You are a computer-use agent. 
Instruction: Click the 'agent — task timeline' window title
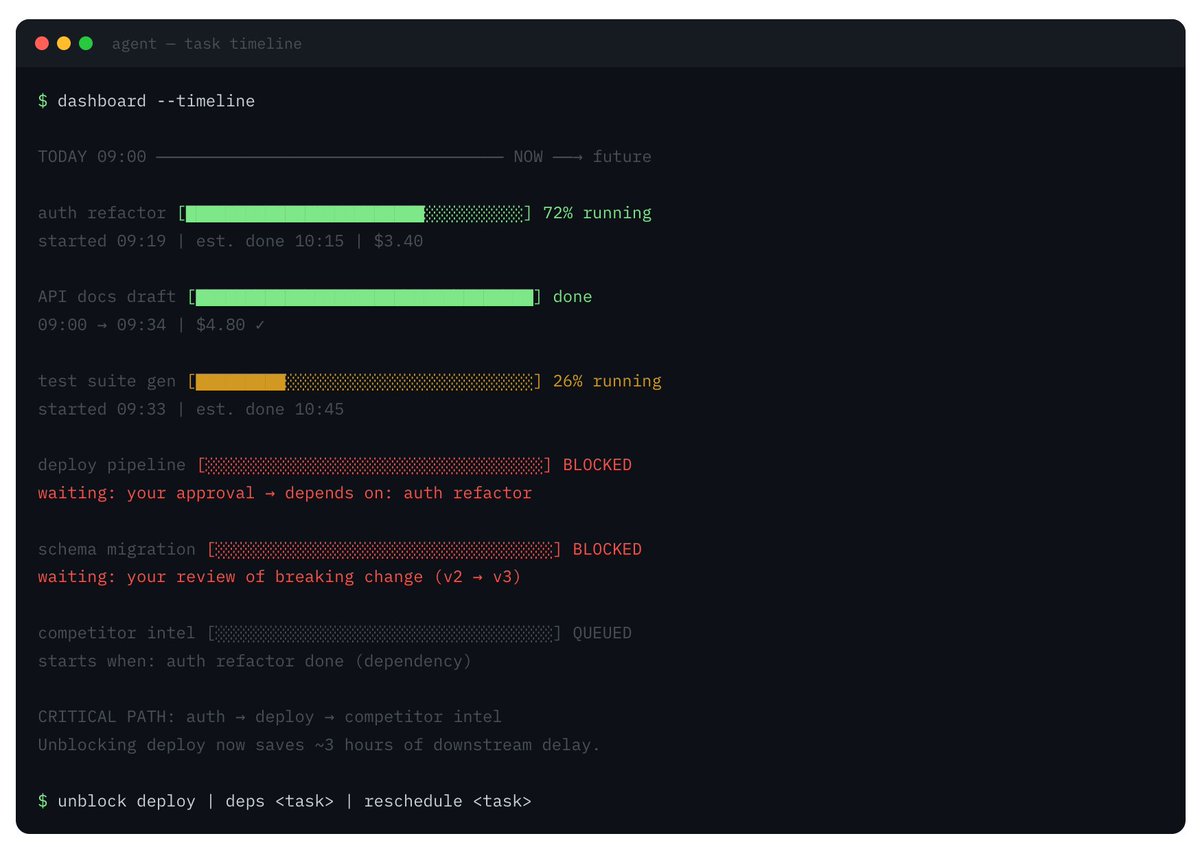206,44
